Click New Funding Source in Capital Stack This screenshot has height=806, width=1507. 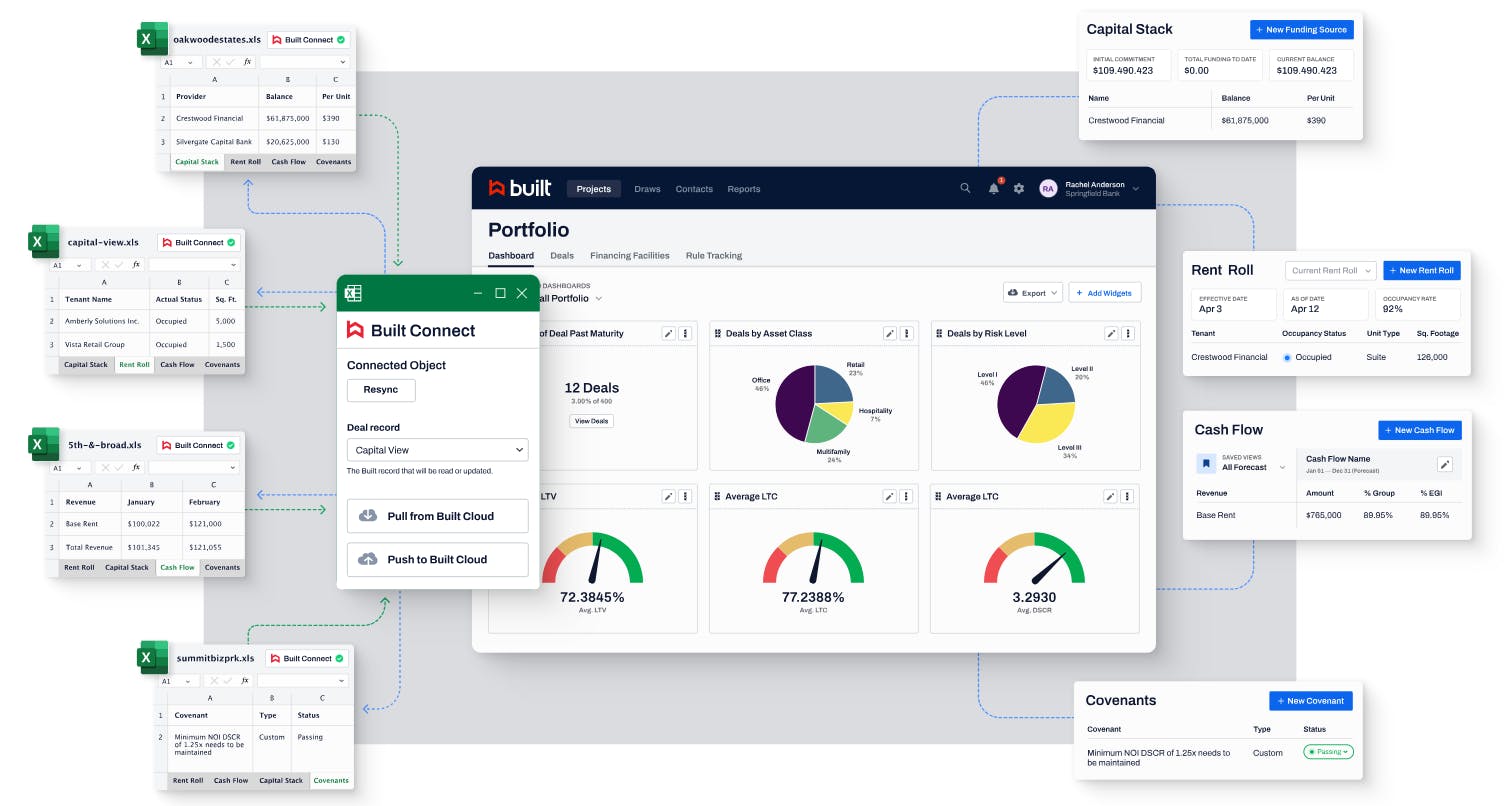[x=1302, y=30]
